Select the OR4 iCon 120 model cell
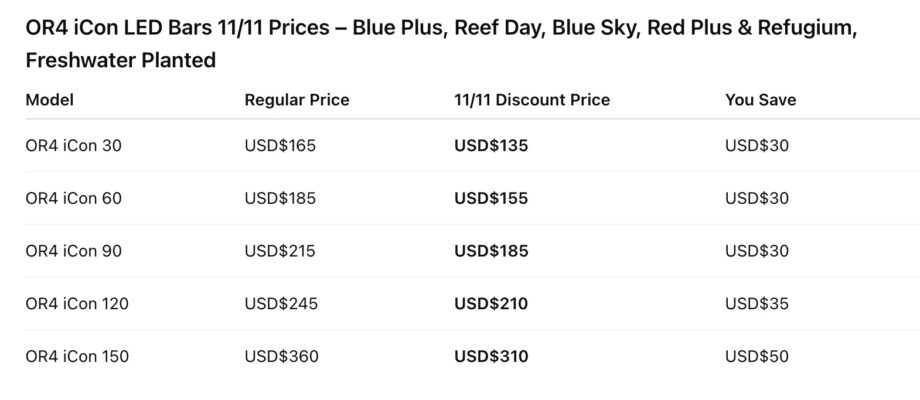 (x=77, y=303)
